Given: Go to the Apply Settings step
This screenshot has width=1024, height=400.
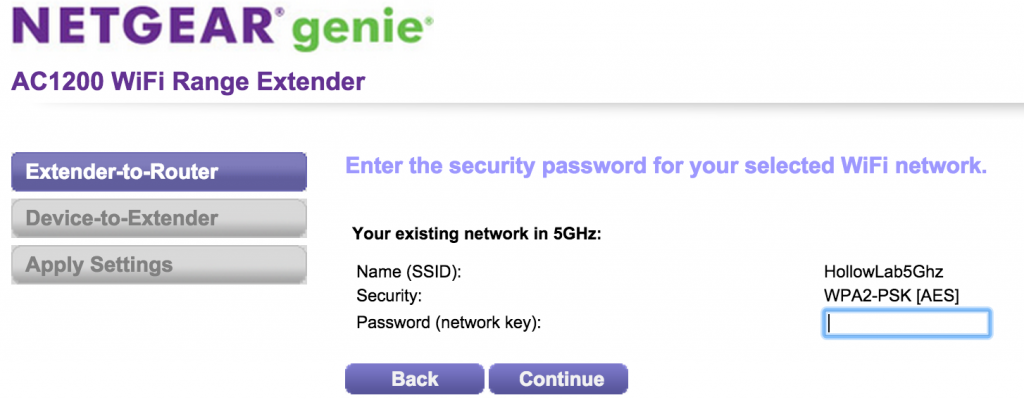Looking at the screenshot, I should click(x=158, y=265).
